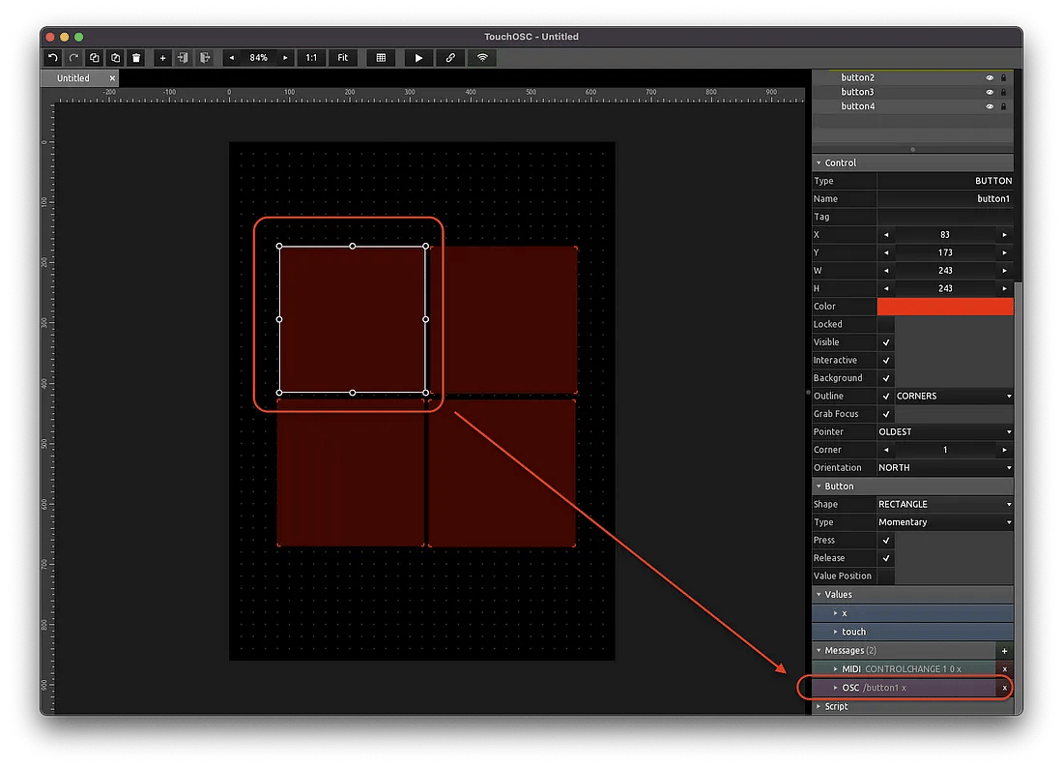
Task: Start the layout with the play button
Action: [x=418, y=58]
